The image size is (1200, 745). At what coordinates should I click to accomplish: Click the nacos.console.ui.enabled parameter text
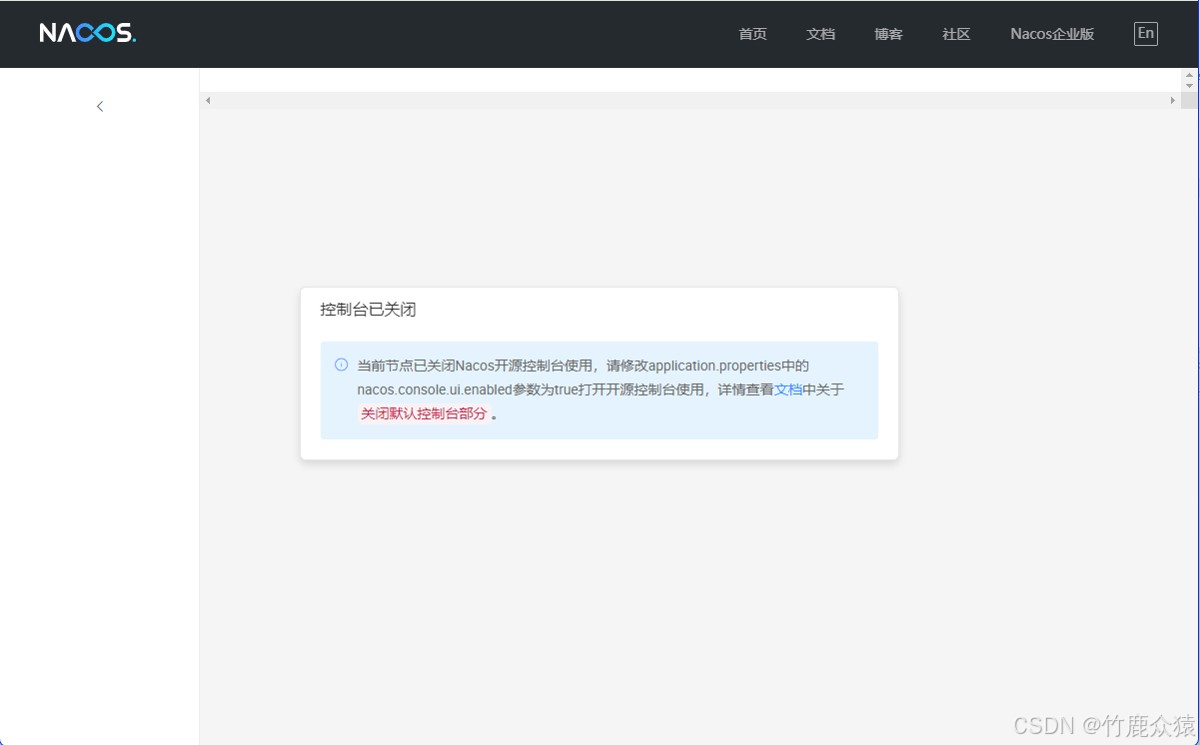436,389
